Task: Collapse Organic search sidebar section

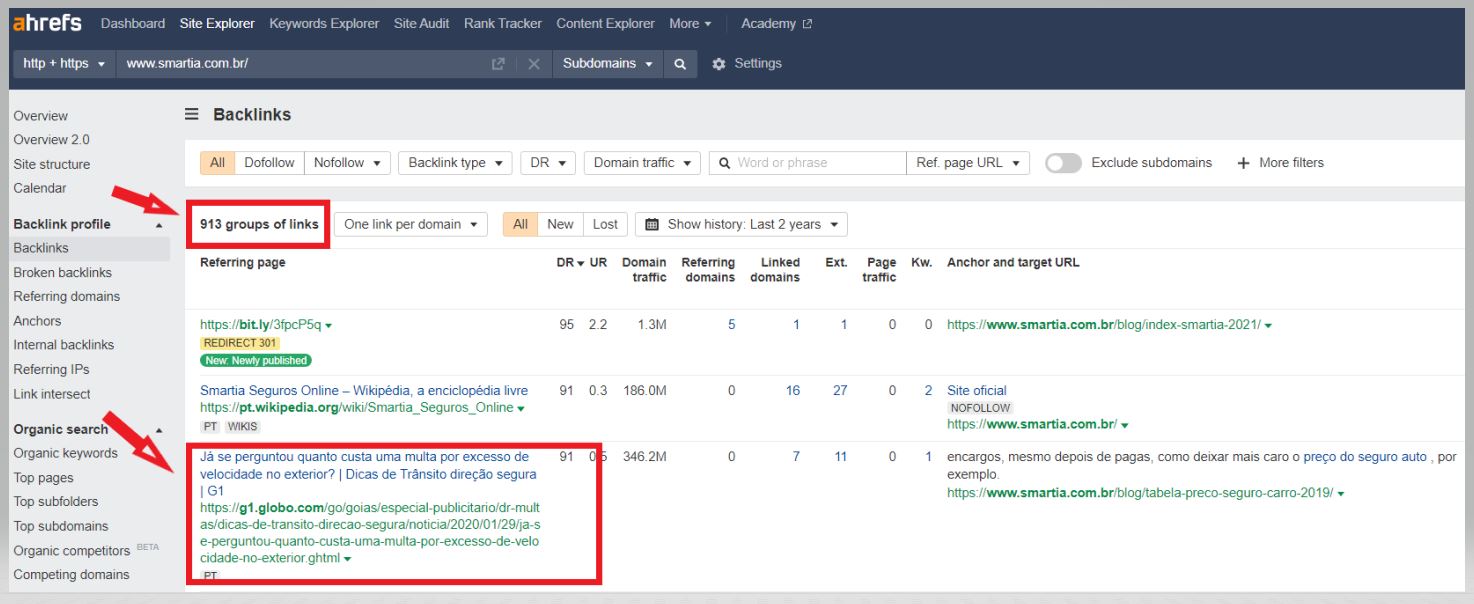Action: [158, 430]
